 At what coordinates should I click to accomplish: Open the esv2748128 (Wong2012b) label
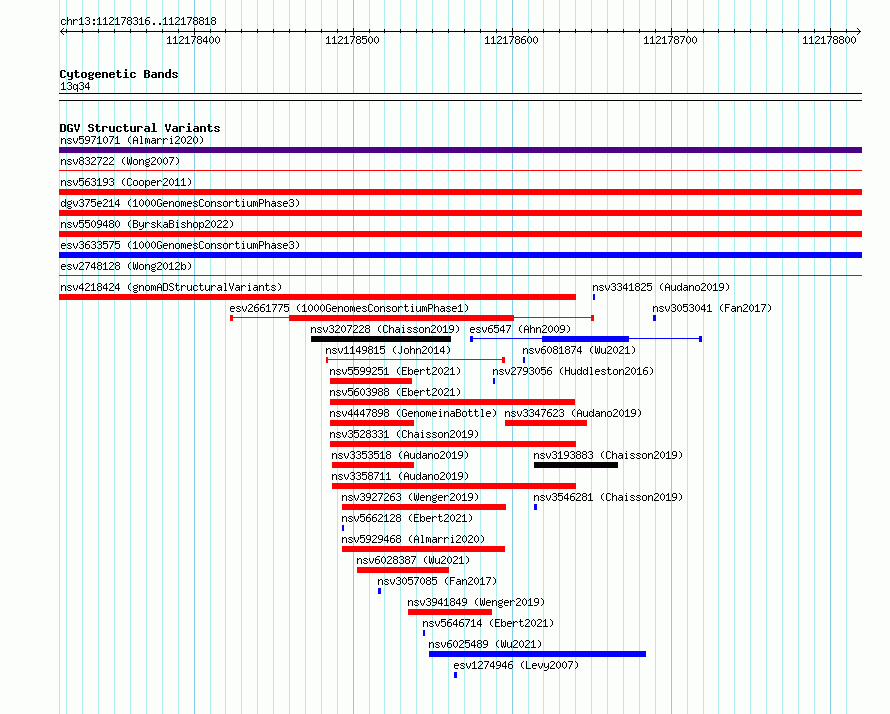[x=126, y=266]
